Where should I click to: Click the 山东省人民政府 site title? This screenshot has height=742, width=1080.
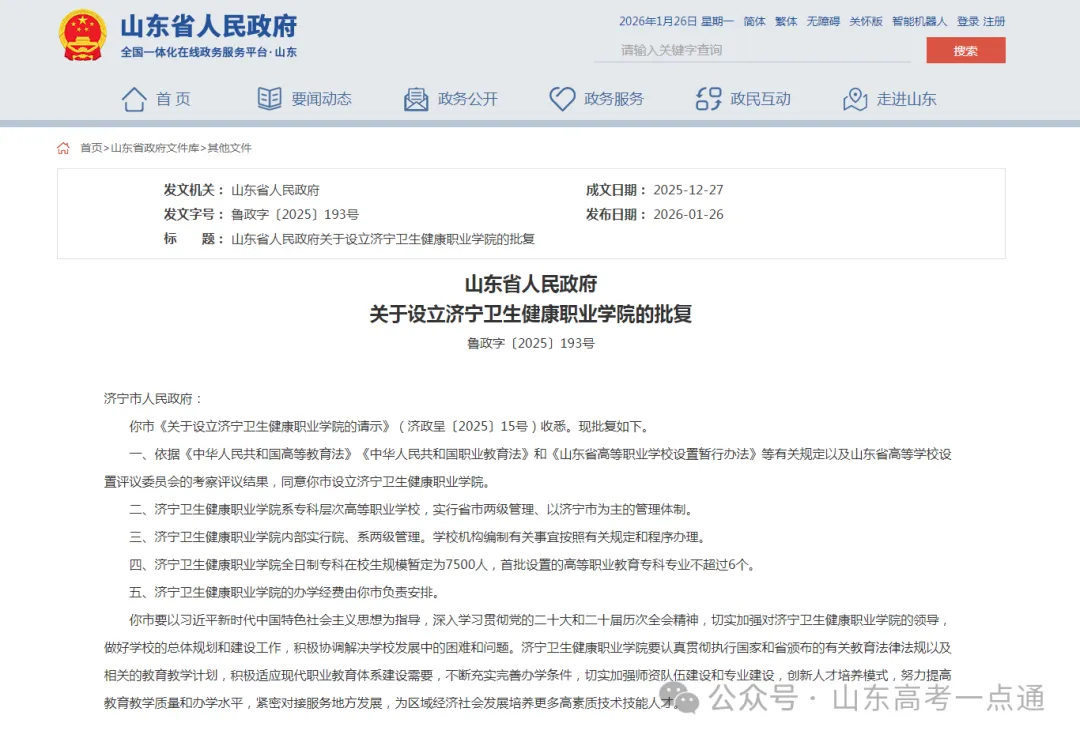(x=209, y=26)
